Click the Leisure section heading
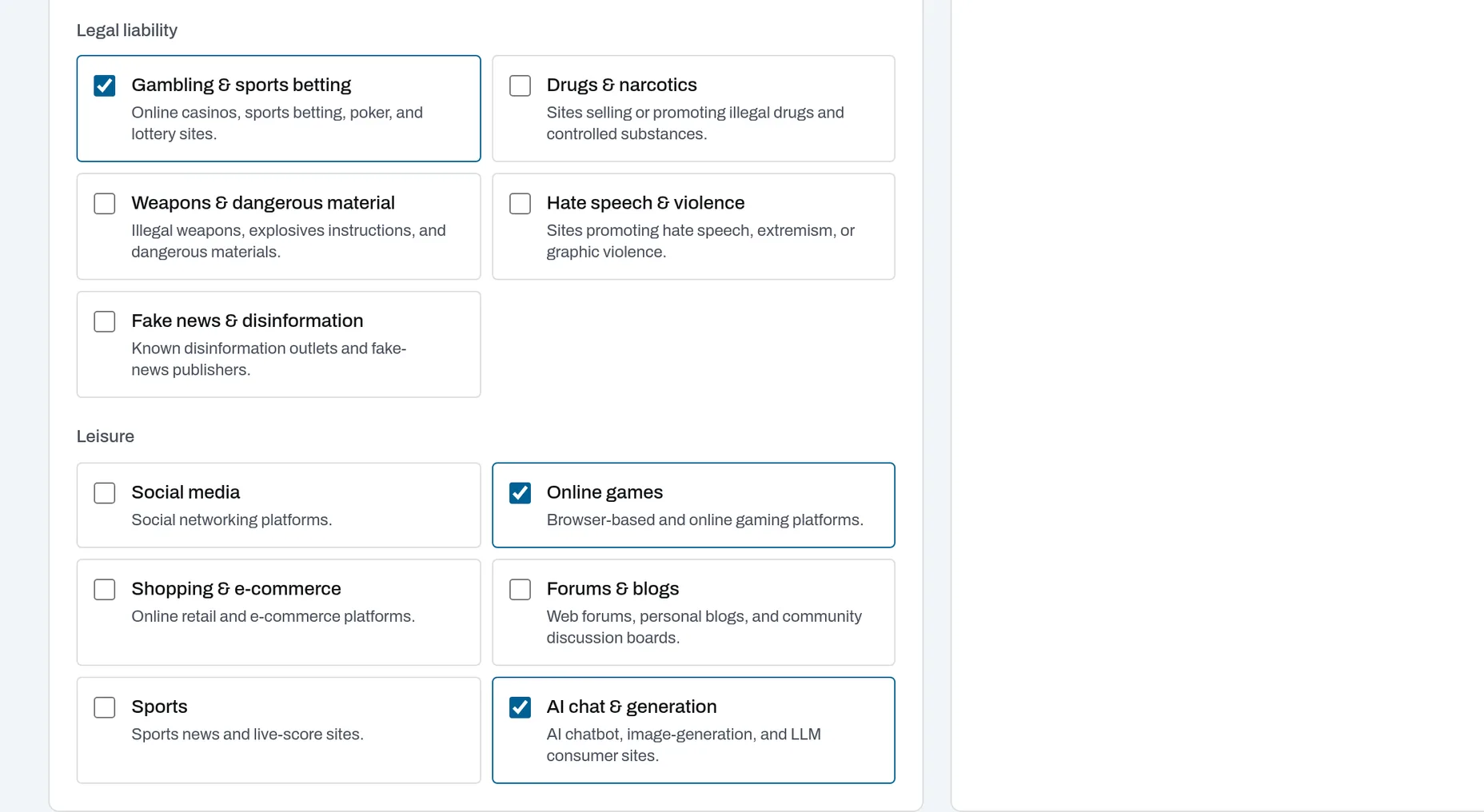The width and height of the screenshot is (1484, 812). coord(106,436)
